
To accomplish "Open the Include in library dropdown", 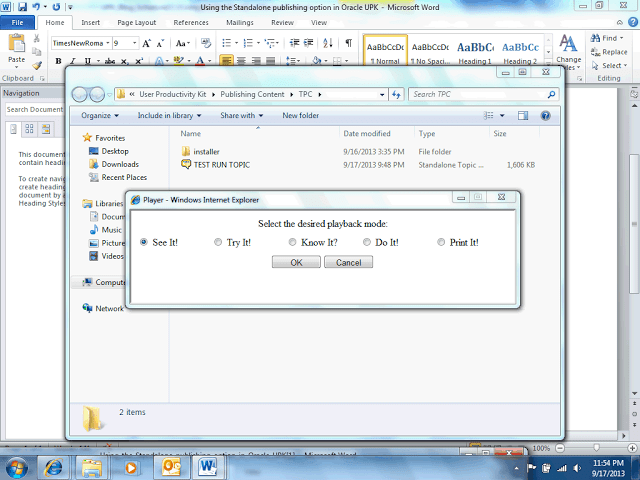I will pyautogui.click(x=169, y=116).
